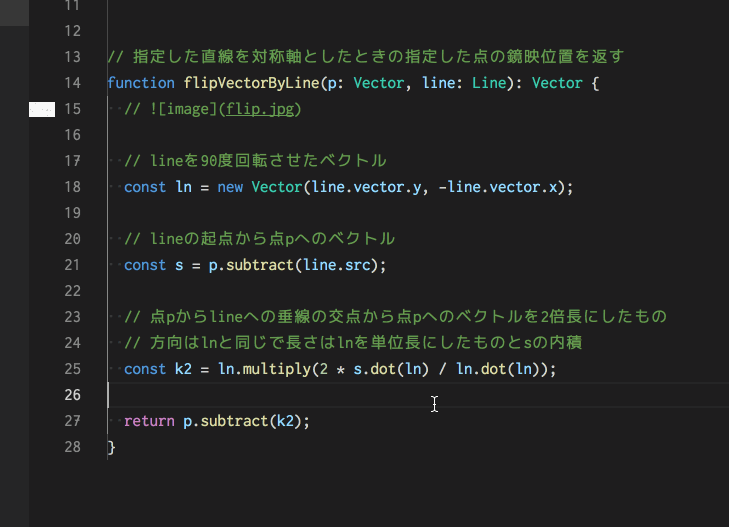This screenshot has width=729, height=527.
Task: Click line number 28 in the gutter
Action: click(71, 447)
